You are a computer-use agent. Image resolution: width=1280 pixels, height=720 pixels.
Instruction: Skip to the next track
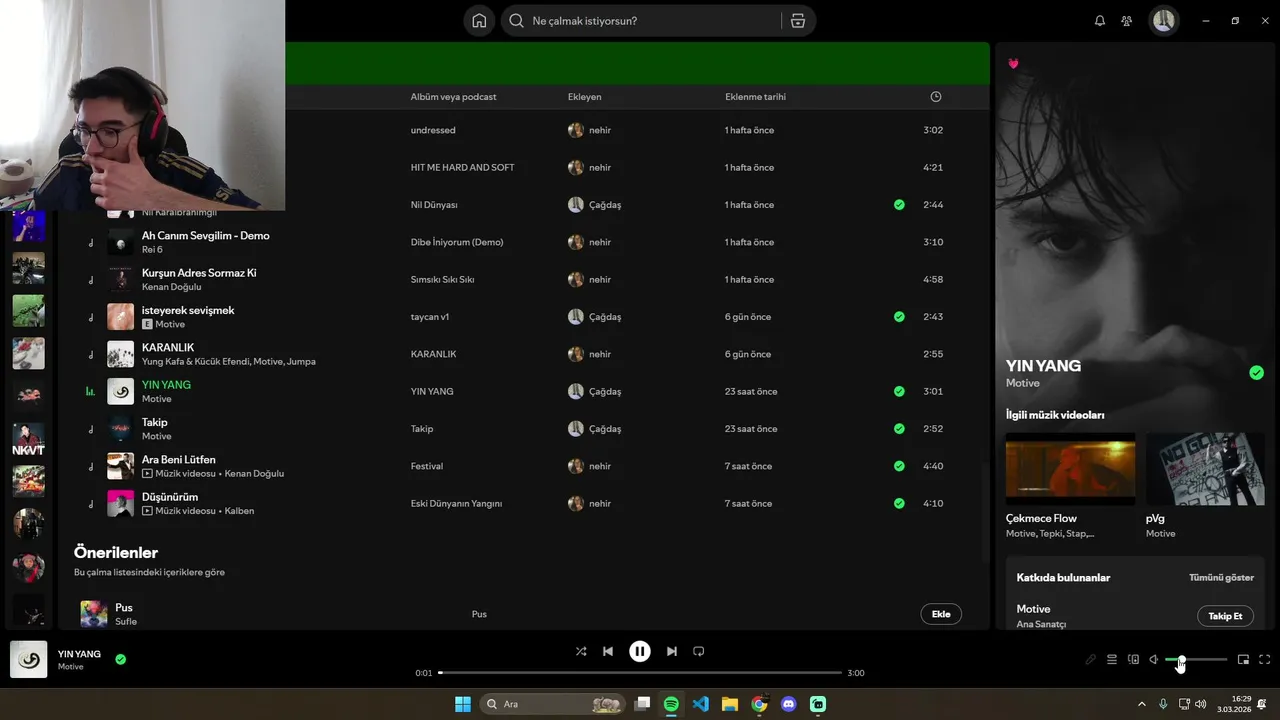(x=672, y=651)
